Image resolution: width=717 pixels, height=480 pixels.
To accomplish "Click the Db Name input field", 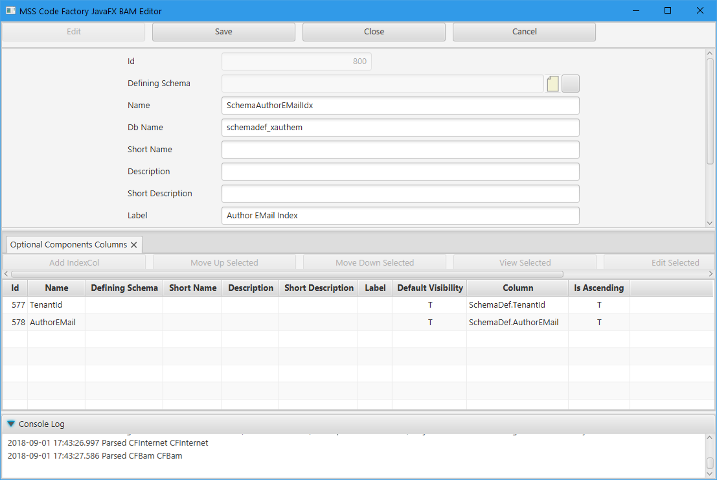I will [400, 128].
